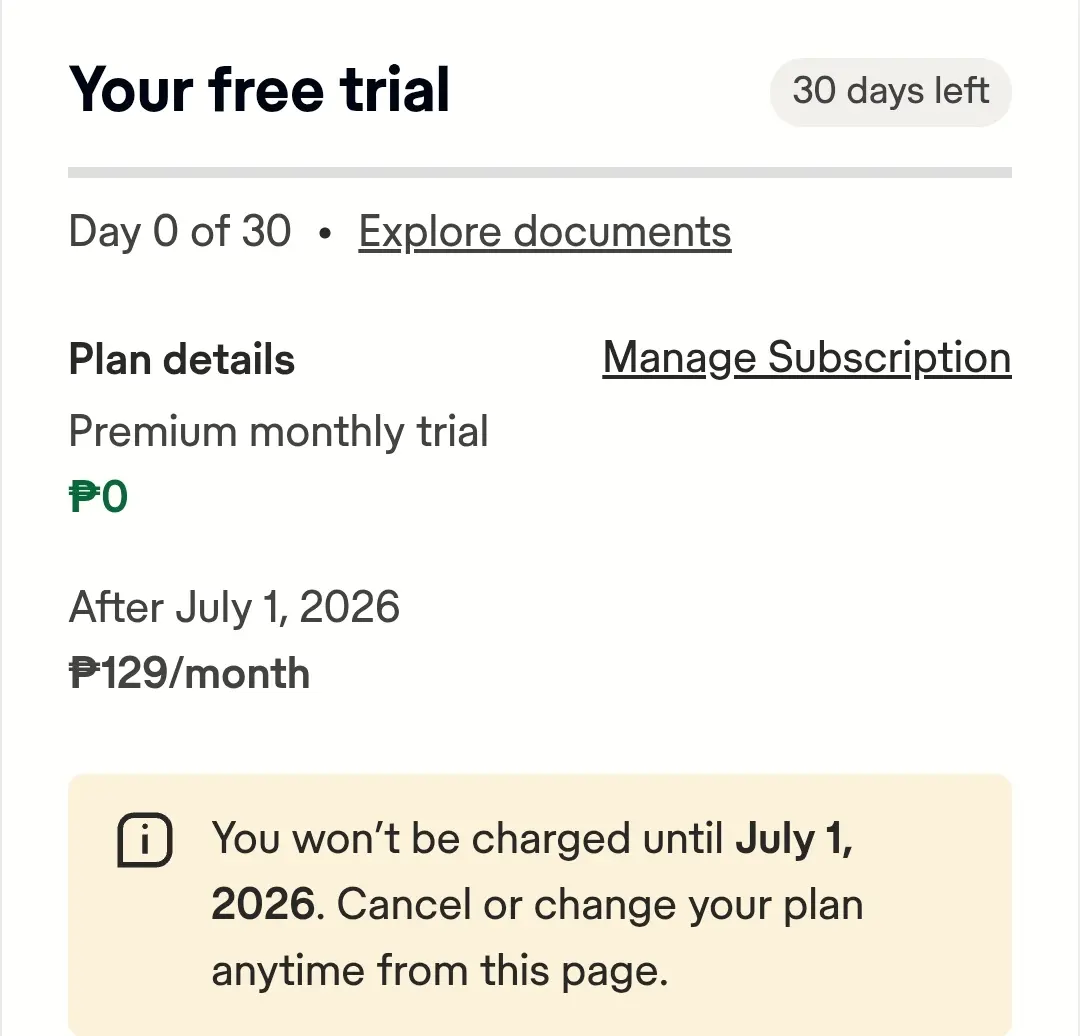Click the Plan details heading
This screenshot has height=1036, width=1080.
tap(182, 360)
